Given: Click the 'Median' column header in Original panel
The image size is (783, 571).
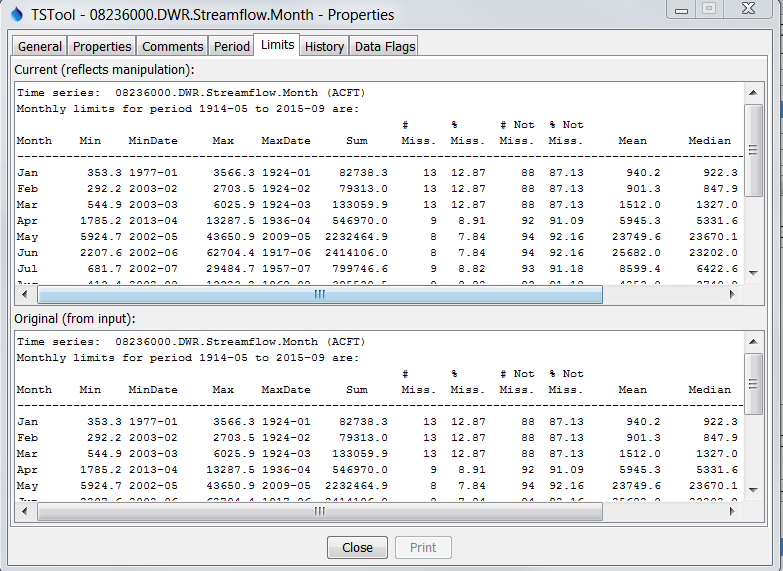Looking at the screenshot, I should [709, 390].
